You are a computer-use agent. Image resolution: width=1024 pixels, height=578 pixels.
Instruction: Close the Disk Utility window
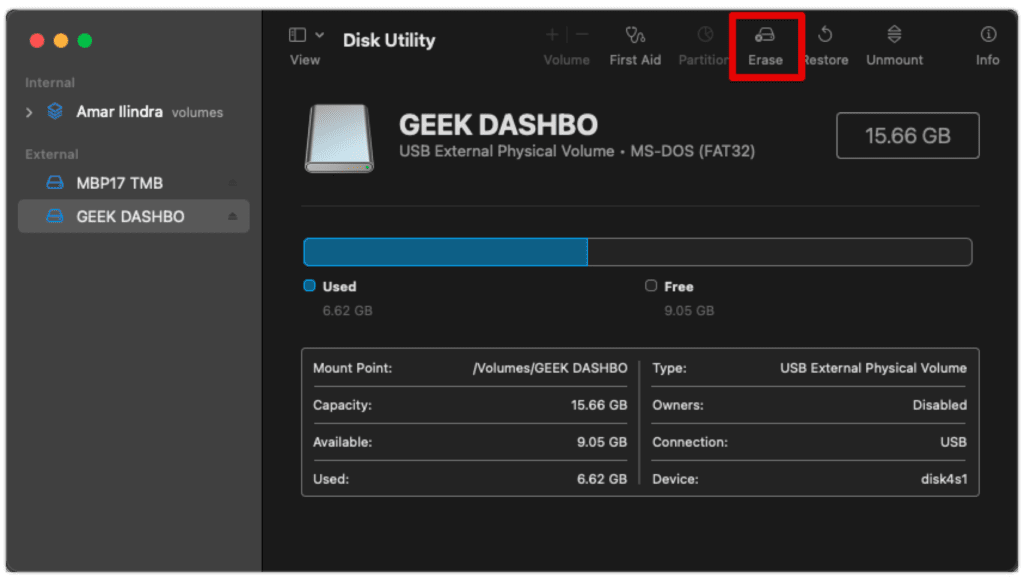tap(37, 40)
